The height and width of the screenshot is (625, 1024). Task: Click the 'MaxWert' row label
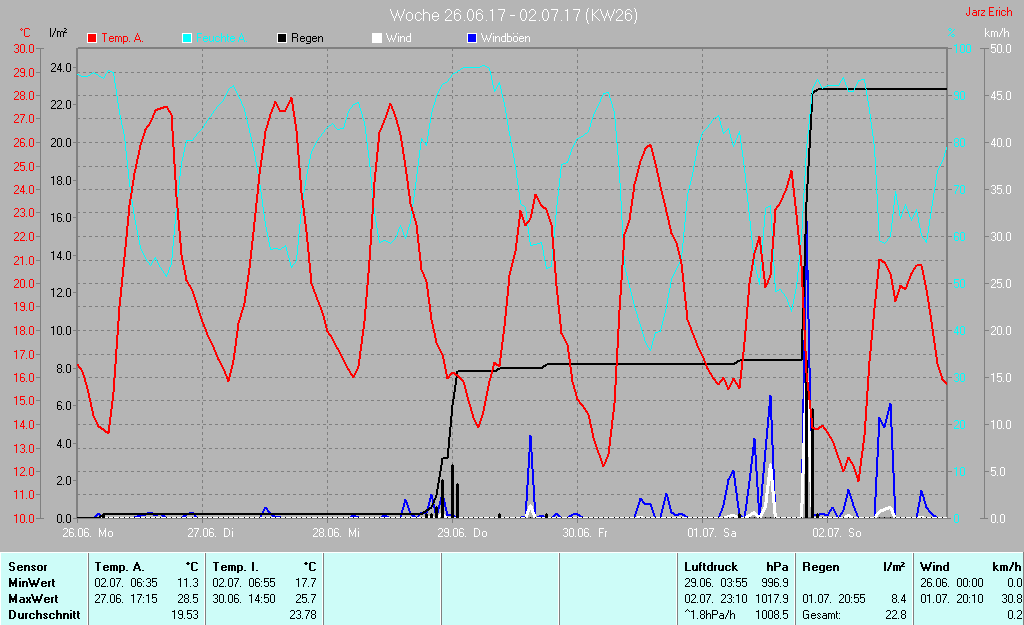pos(33,599)
